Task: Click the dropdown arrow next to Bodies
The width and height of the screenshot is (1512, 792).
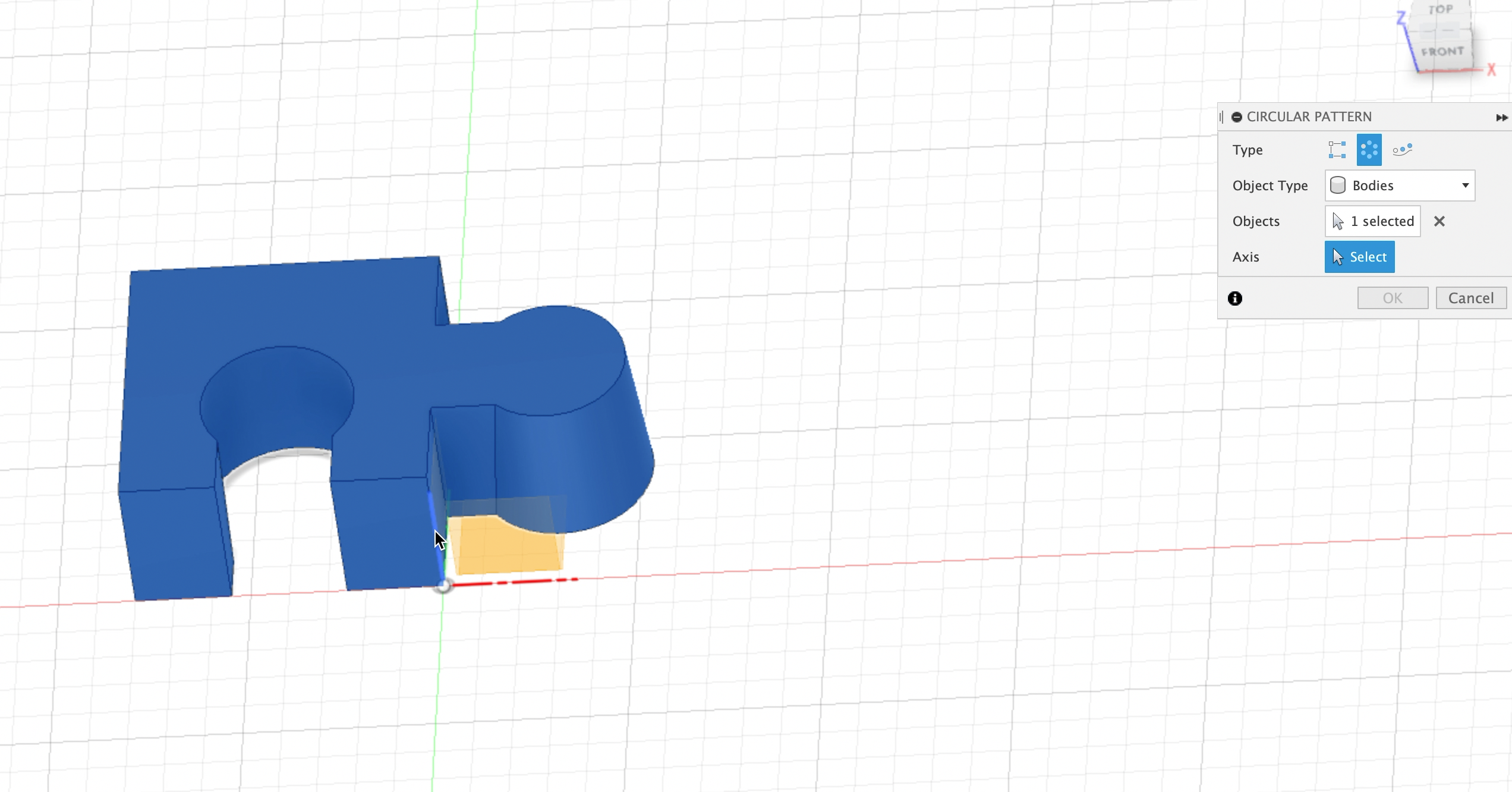Action: point(1465,186)
